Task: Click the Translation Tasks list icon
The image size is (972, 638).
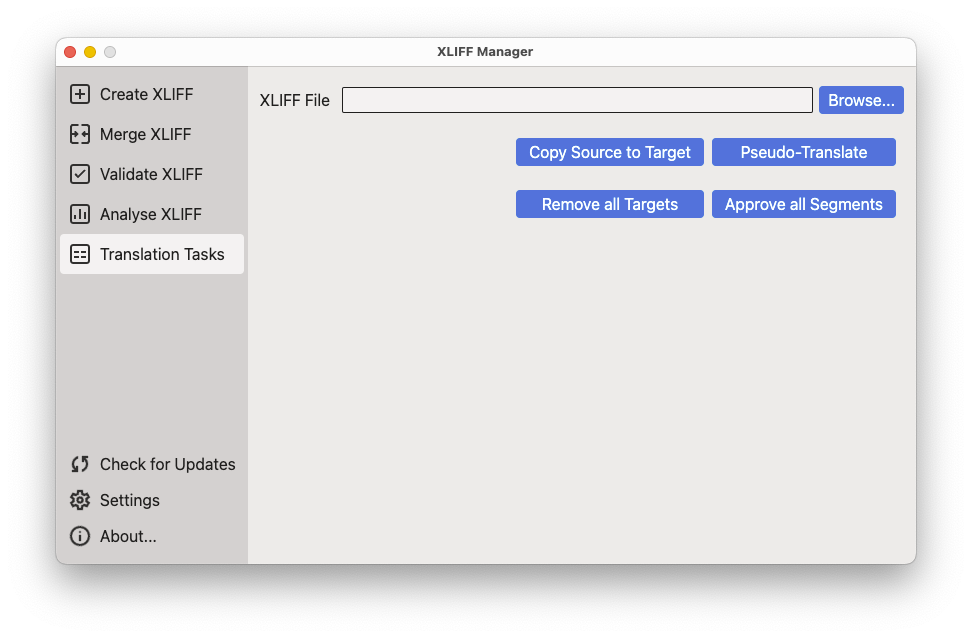Action: point(80,254)
